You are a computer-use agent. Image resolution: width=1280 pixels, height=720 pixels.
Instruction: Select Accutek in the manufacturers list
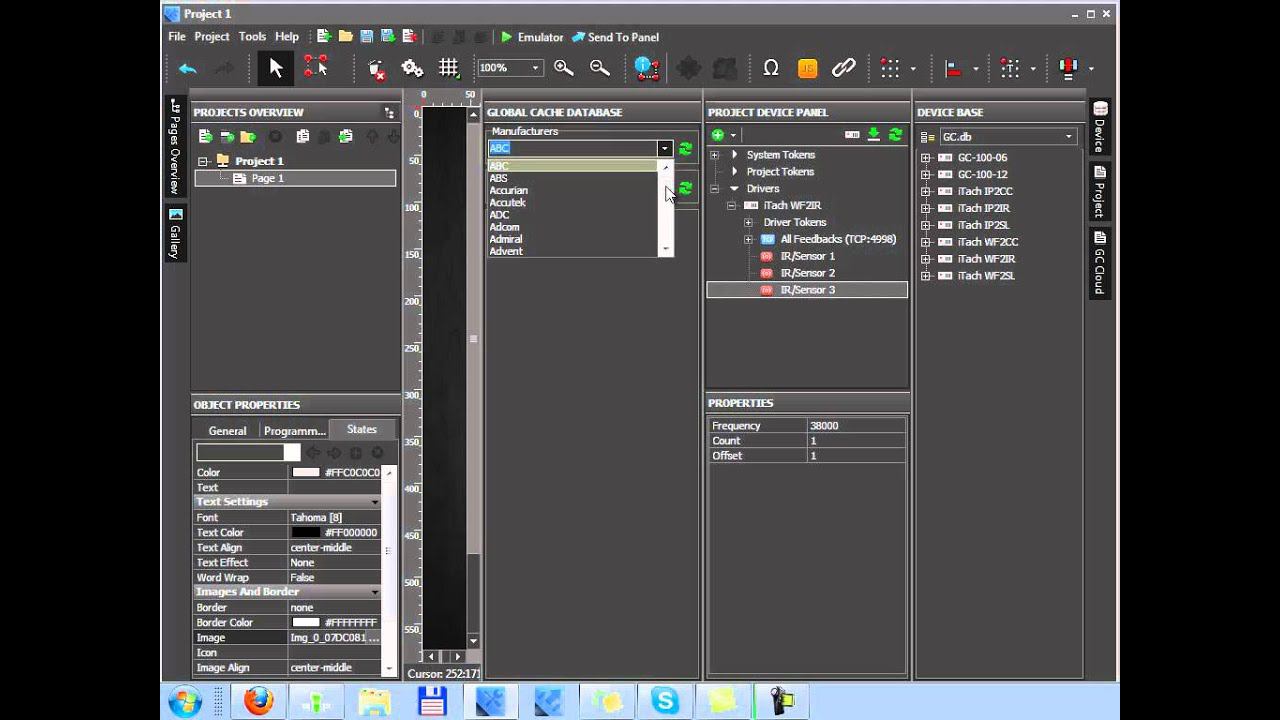coord(508,203)
